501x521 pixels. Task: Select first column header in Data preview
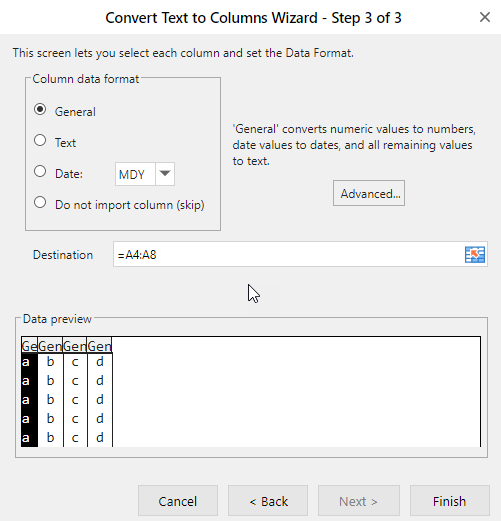pyautogui.click(x=29, y=346)
